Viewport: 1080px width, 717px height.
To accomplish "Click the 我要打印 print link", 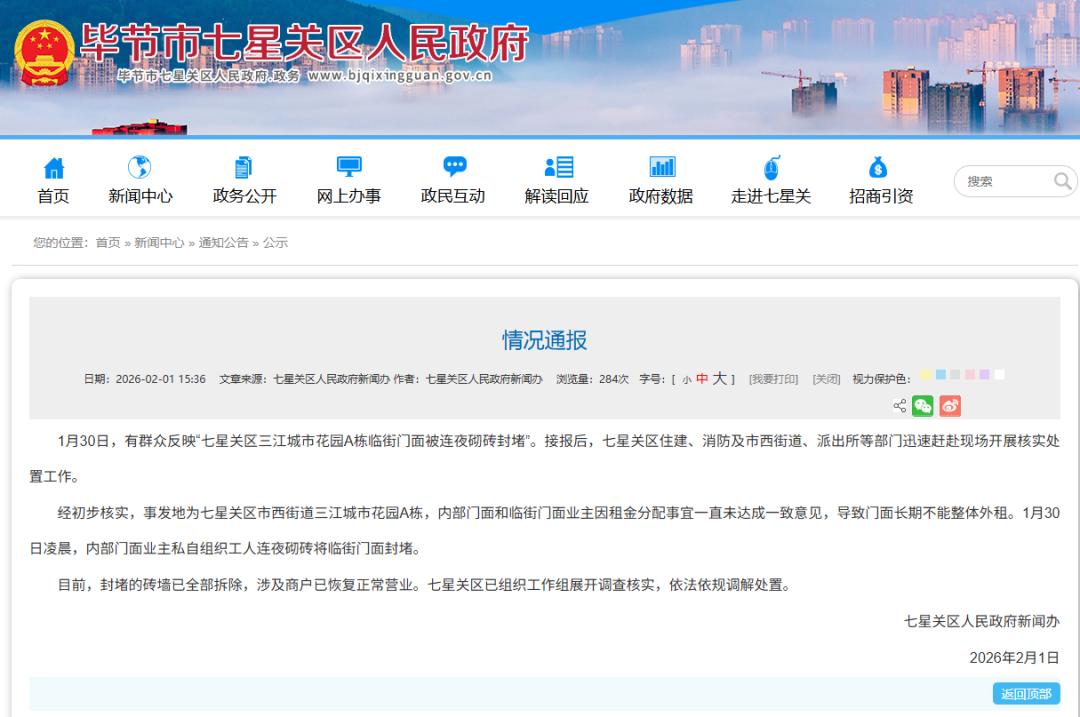I will [x=773, y=380].
